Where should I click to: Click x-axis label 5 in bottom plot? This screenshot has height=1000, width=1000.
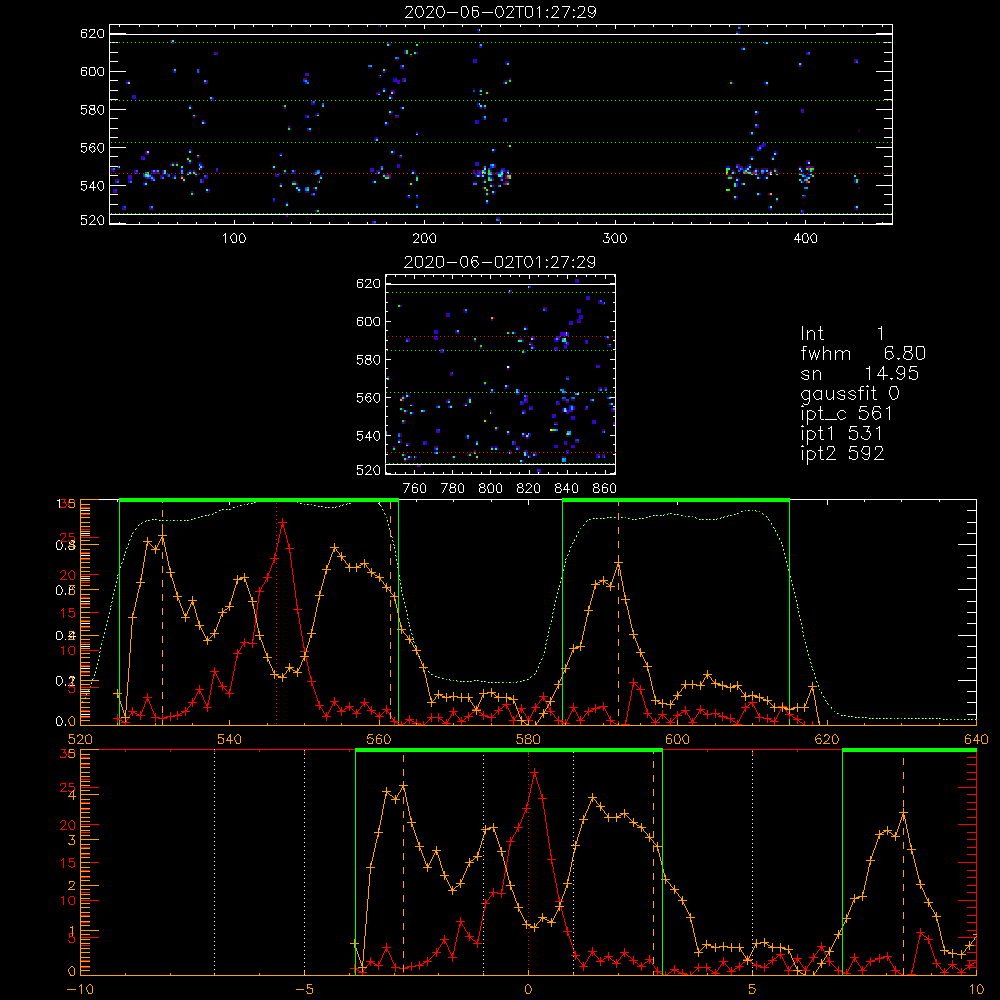[x=753, y=989]
